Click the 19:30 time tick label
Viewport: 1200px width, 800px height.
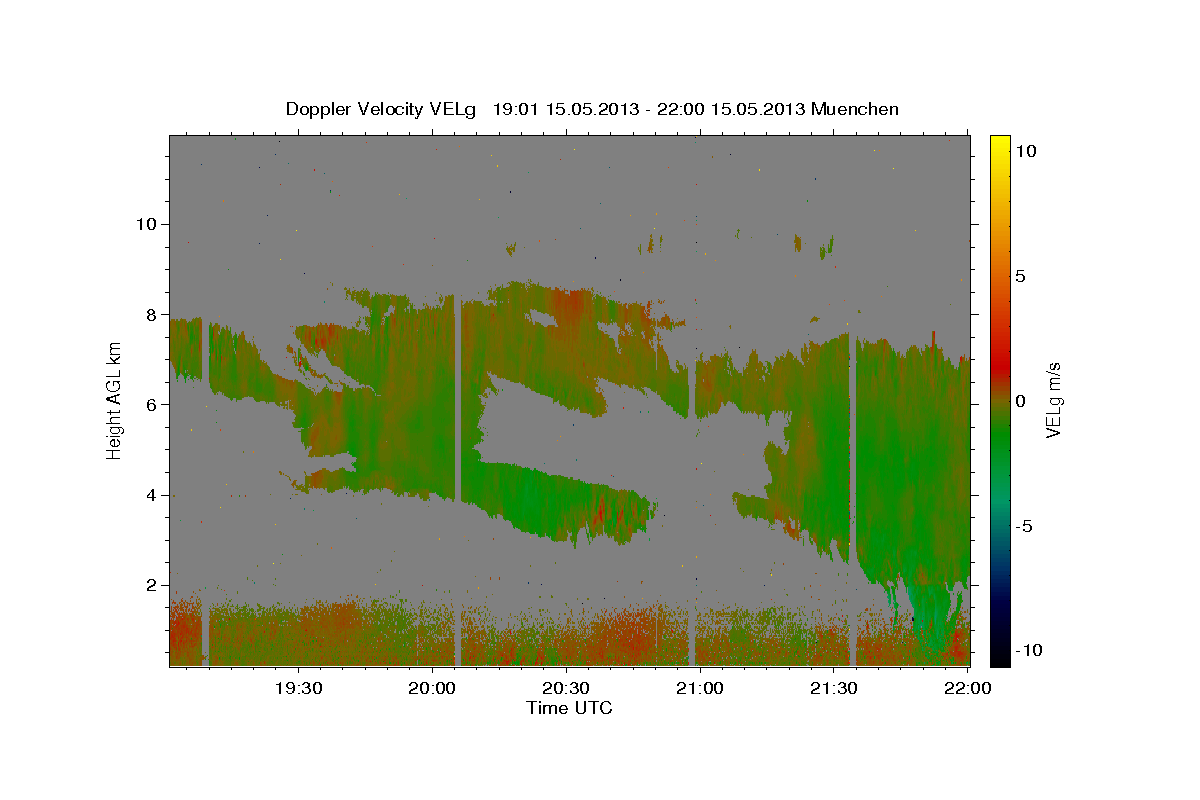(x=298, y=688)
